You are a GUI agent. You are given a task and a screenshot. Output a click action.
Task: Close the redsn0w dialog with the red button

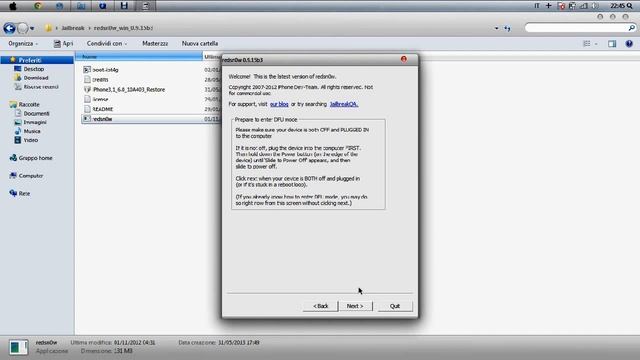click(404, 59)
